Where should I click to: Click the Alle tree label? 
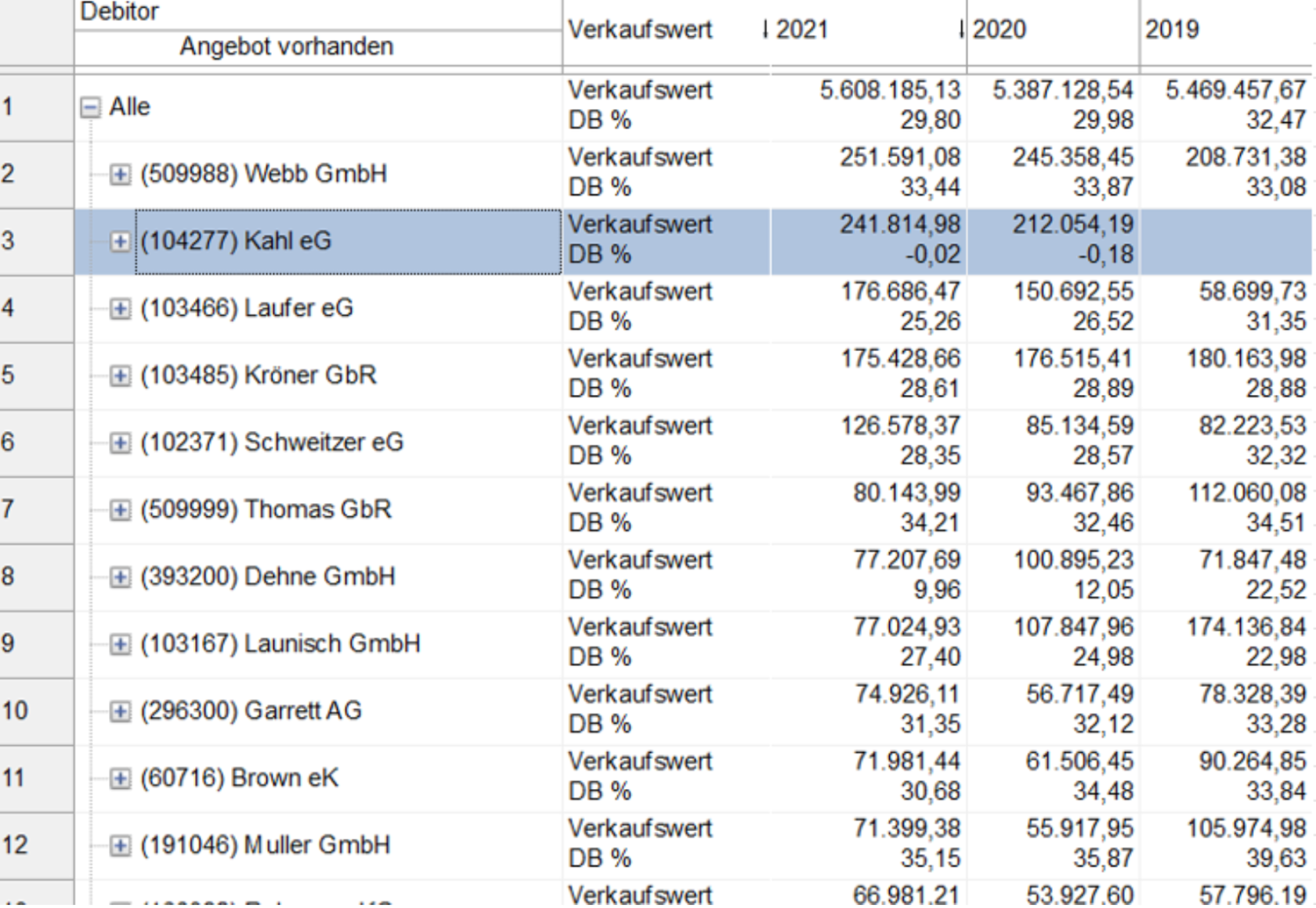click(x=130, y=107)
